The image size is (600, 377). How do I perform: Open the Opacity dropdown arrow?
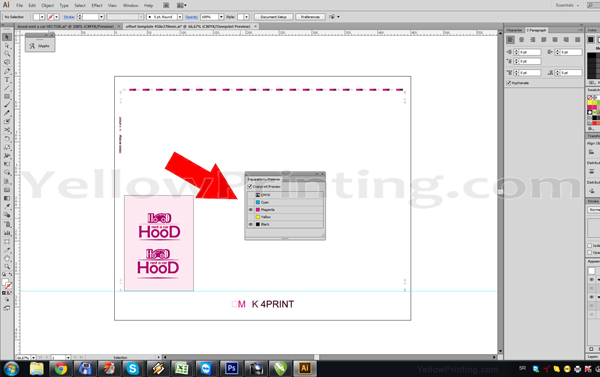point(221,17)
